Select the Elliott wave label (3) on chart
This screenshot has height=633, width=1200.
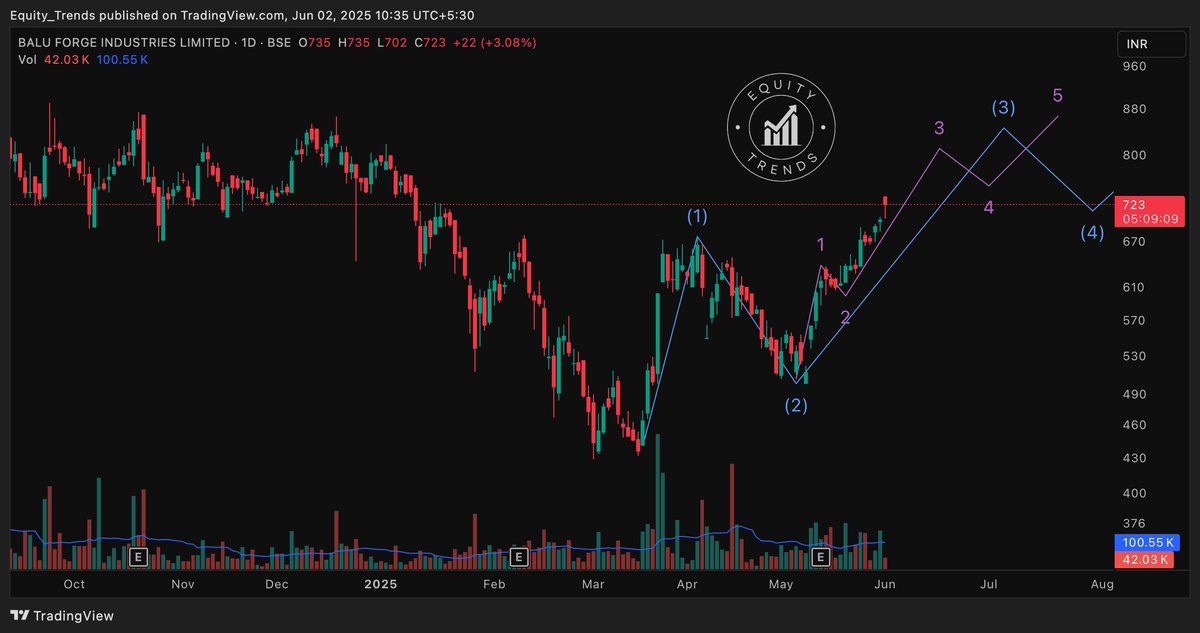pyautogui.click(x=1002, y=106)
